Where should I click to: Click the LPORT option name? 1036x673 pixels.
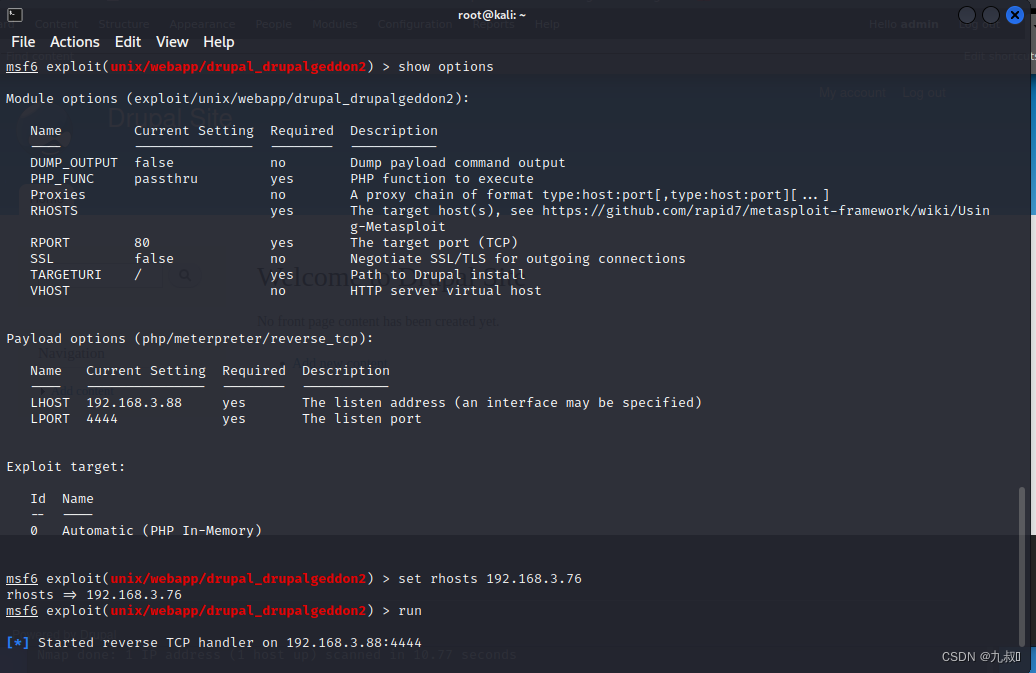click(50, 419)
